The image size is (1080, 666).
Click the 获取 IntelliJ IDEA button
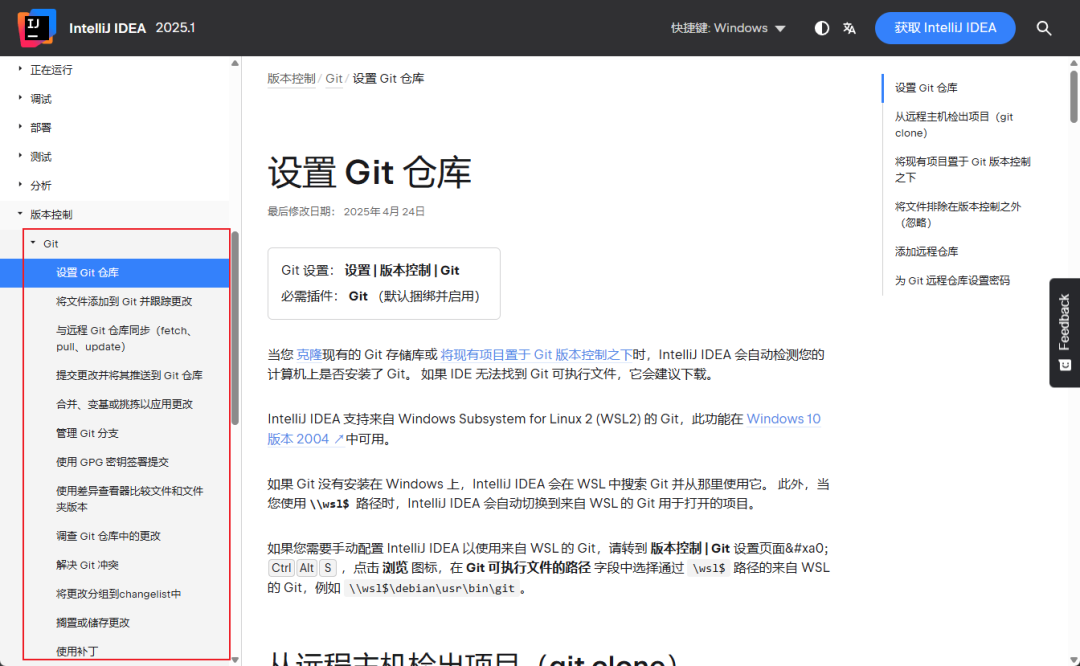945,28
